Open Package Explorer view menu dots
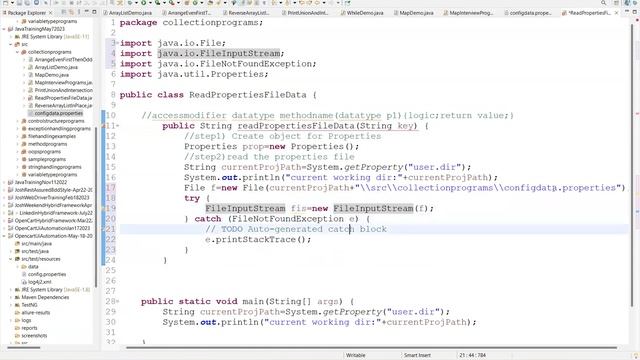This screenshot has width=640, height=360. [x=79, y=12]
